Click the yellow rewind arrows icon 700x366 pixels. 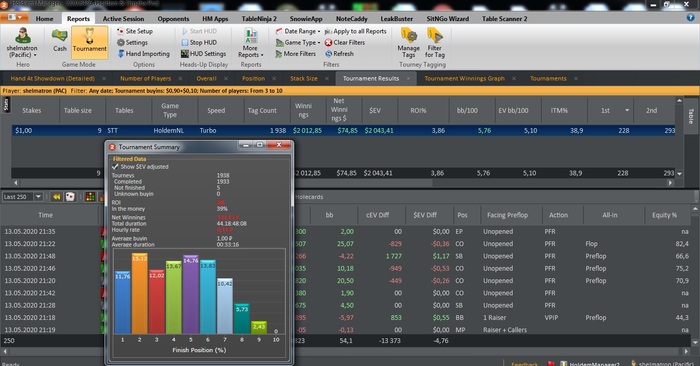(x=56, y=197)
